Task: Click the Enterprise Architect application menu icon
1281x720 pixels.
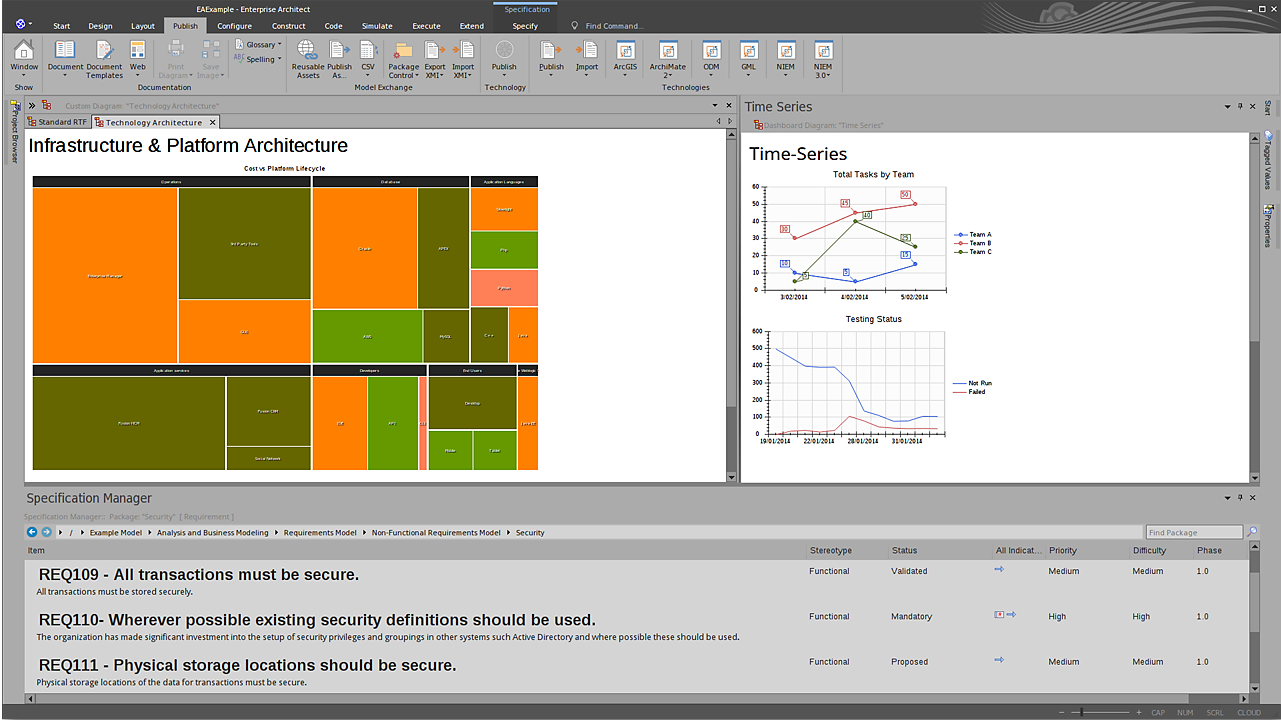Action: (22, 23)
